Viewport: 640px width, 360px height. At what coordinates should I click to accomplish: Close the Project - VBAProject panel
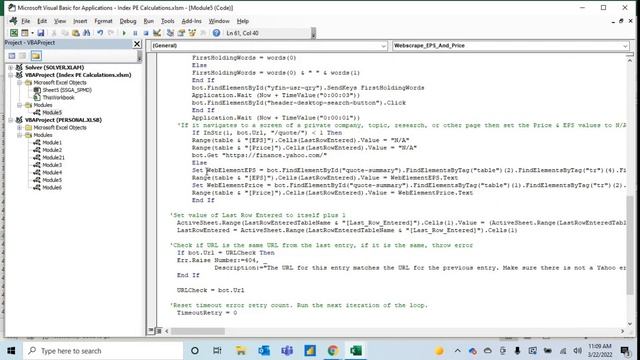tap(137, 43)
